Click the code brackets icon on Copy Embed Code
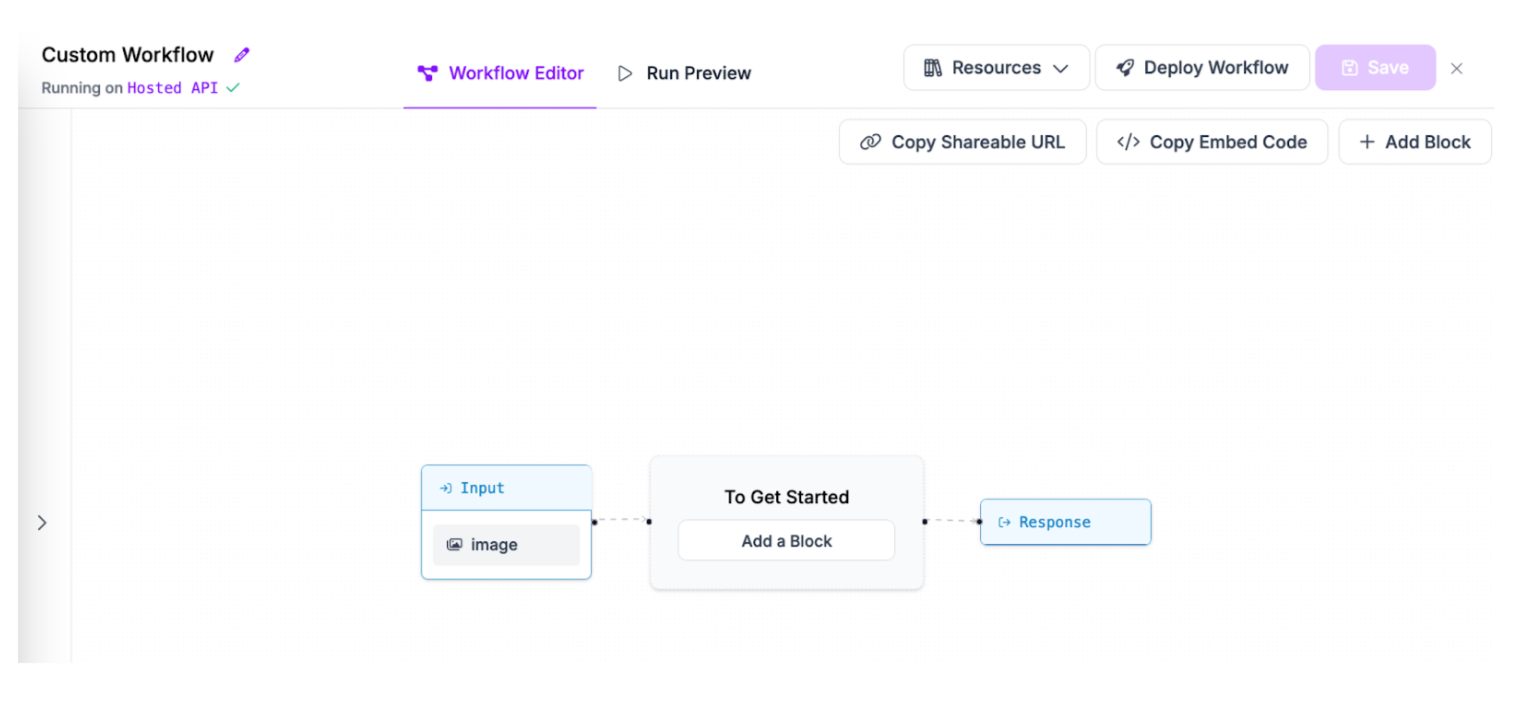1524x702 pixels. click(1128, 142)
